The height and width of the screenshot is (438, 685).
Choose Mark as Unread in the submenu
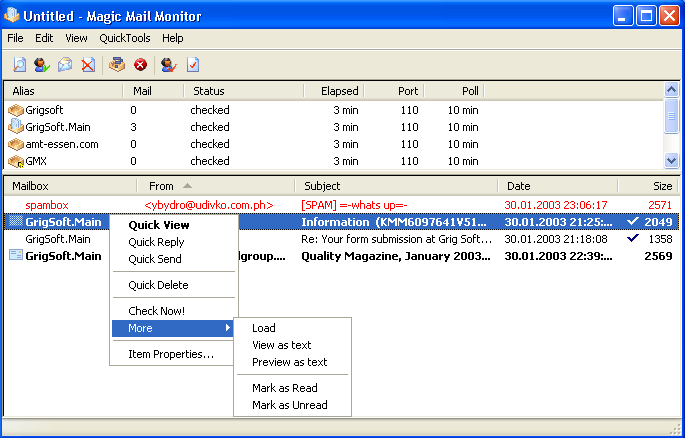[x=293, y=405]
